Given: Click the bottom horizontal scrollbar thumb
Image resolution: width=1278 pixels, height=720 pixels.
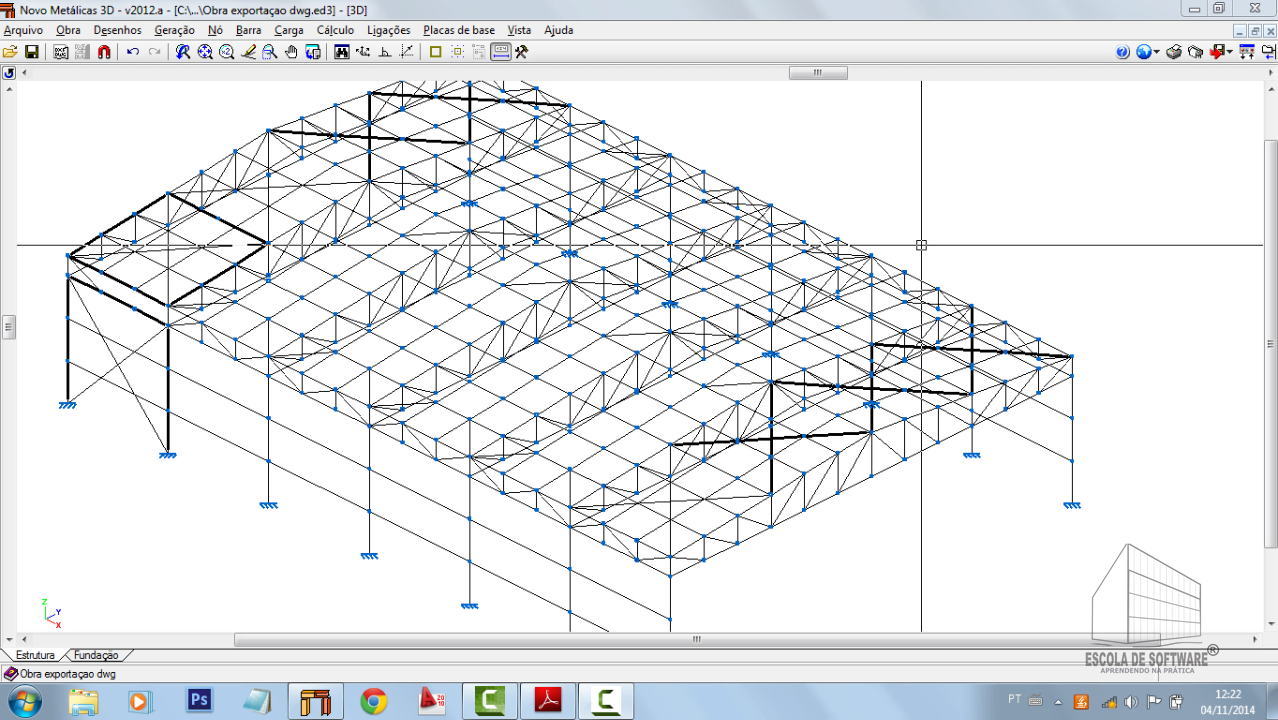Looking at the screenshot, I should point(696,640).
